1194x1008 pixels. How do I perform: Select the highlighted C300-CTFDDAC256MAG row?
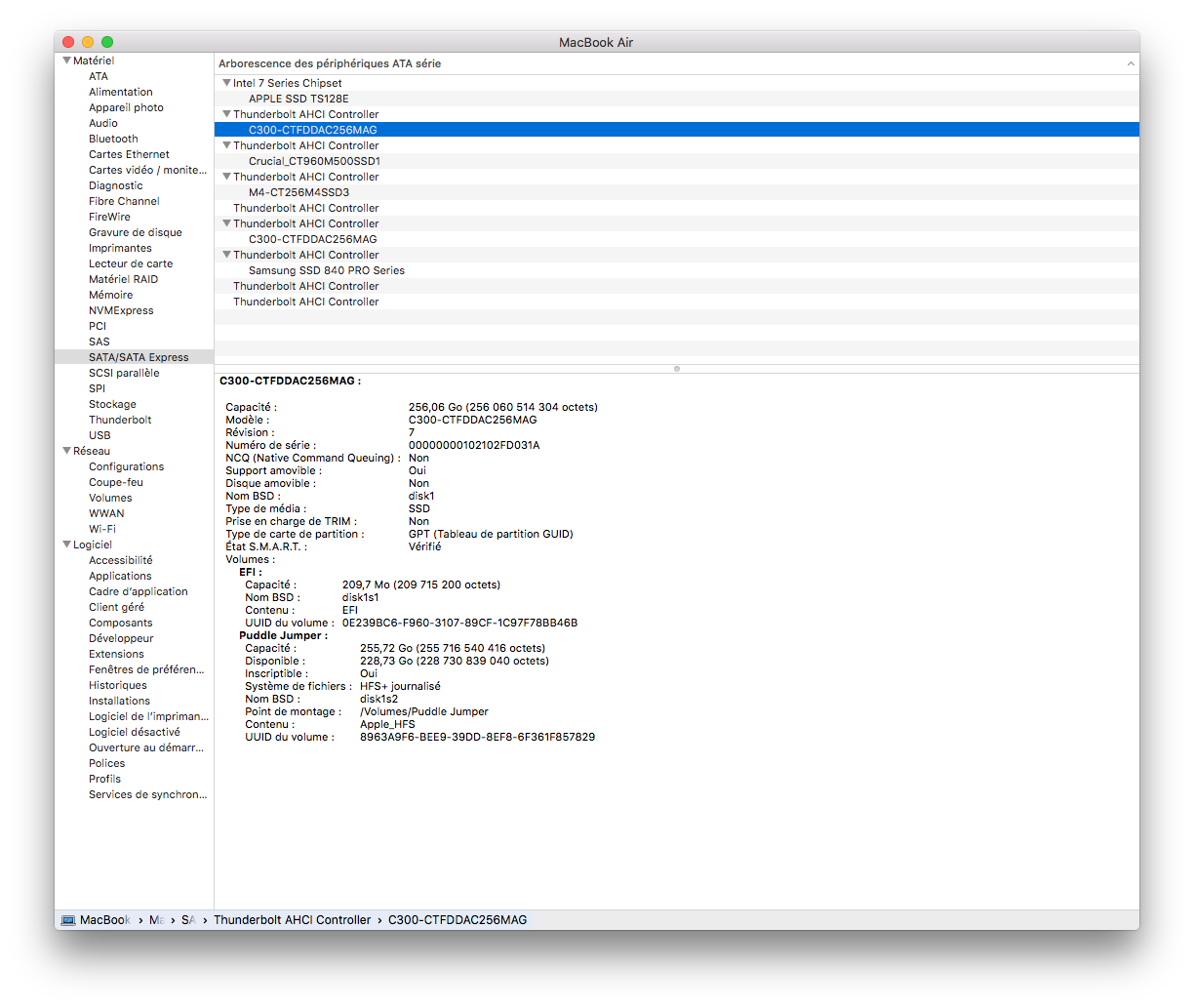pos(677,130)
